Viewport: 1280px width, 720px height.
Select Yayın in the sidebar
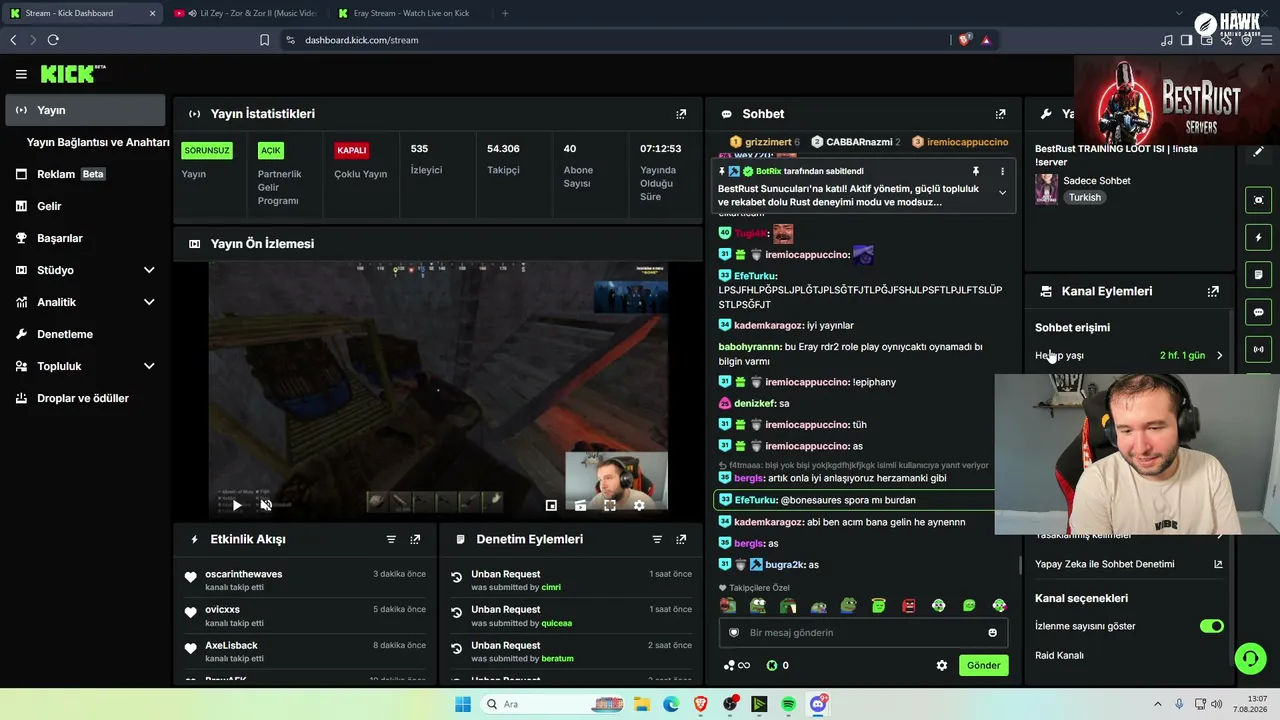point(84,110)
